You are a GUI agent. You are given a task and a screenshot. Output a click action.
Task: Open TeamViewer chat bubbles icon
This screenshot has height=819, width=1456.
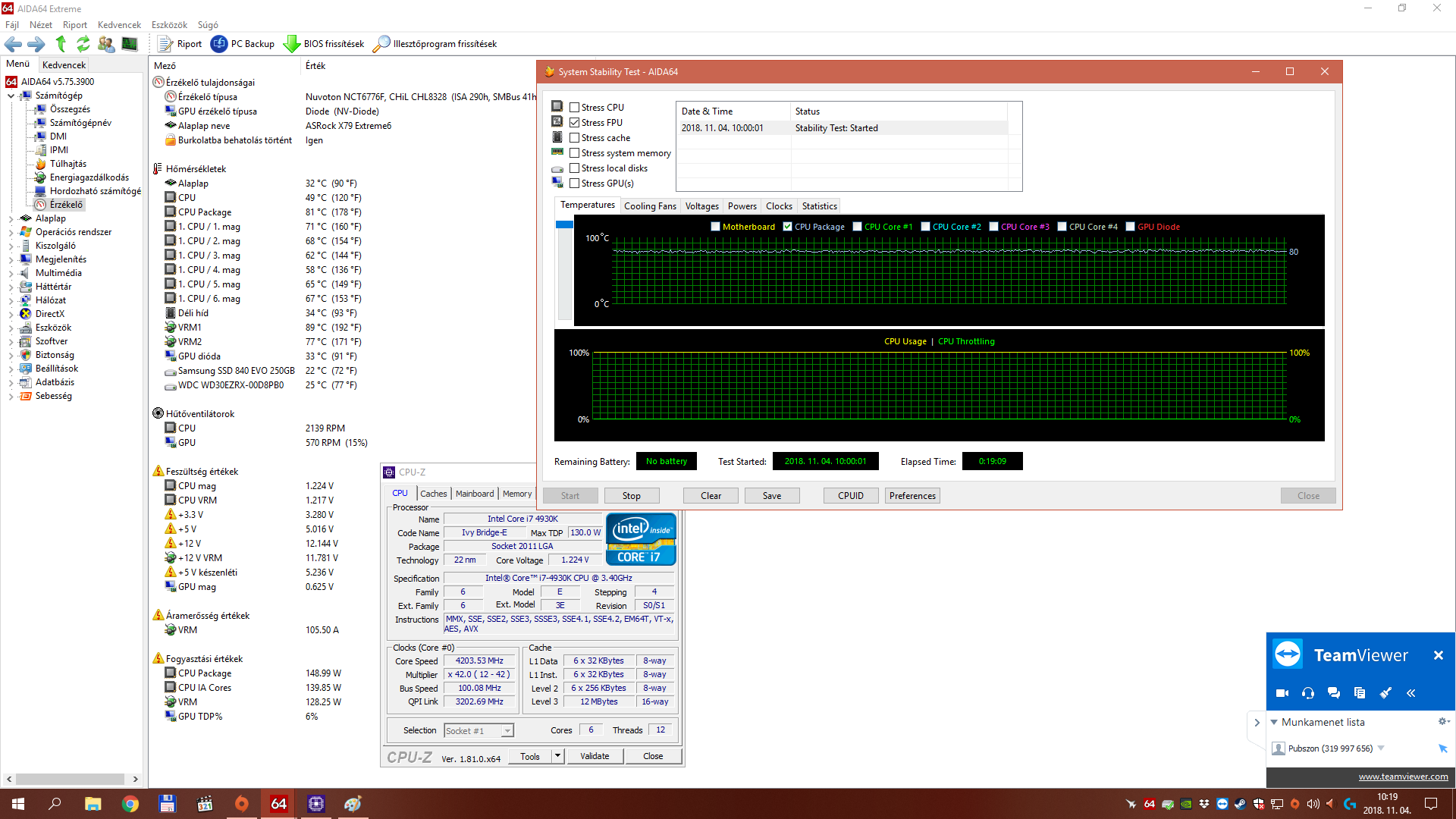[1334, 693]
